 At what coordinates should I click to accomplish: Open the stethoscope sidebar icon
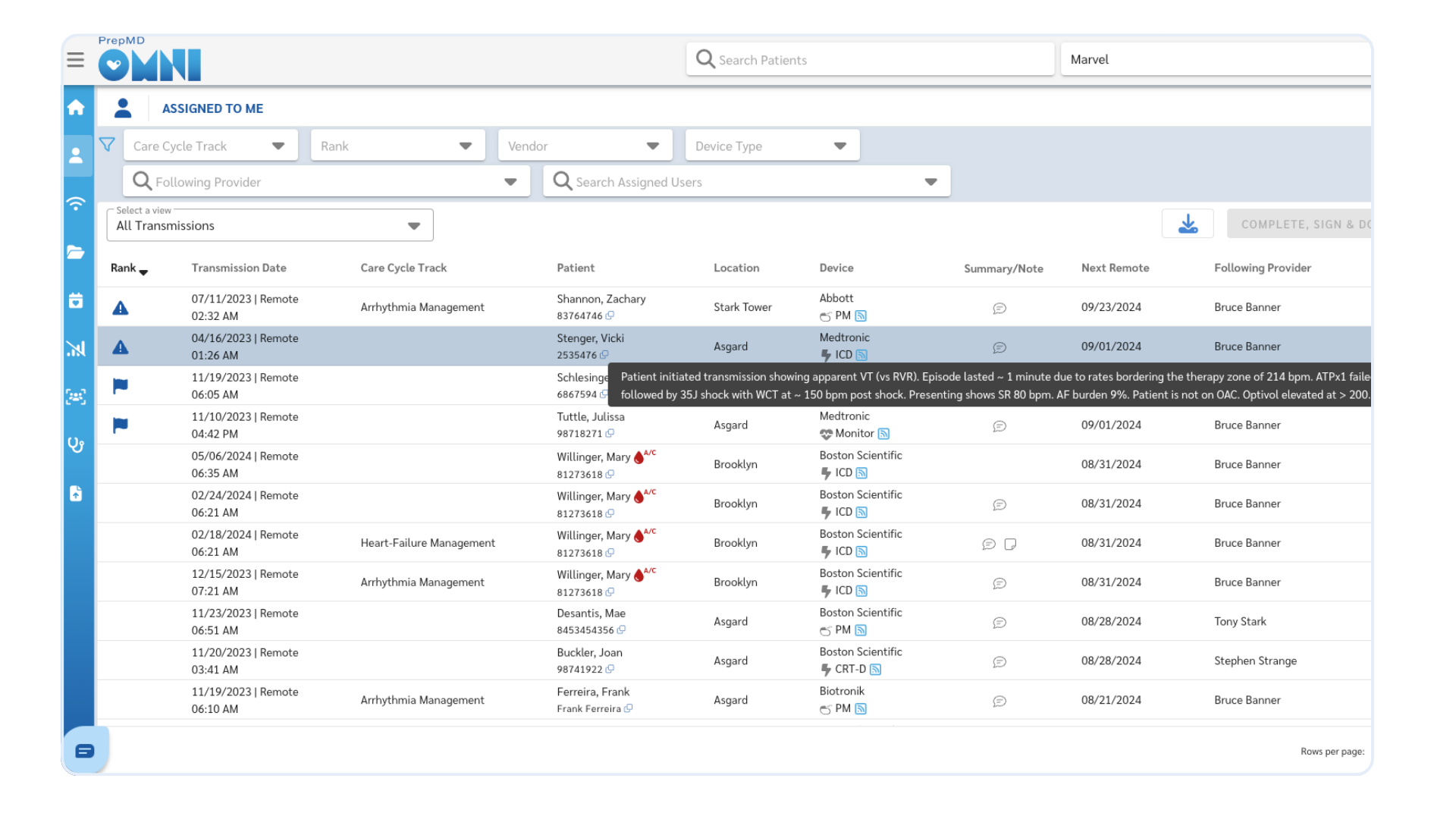pos(76,445)
